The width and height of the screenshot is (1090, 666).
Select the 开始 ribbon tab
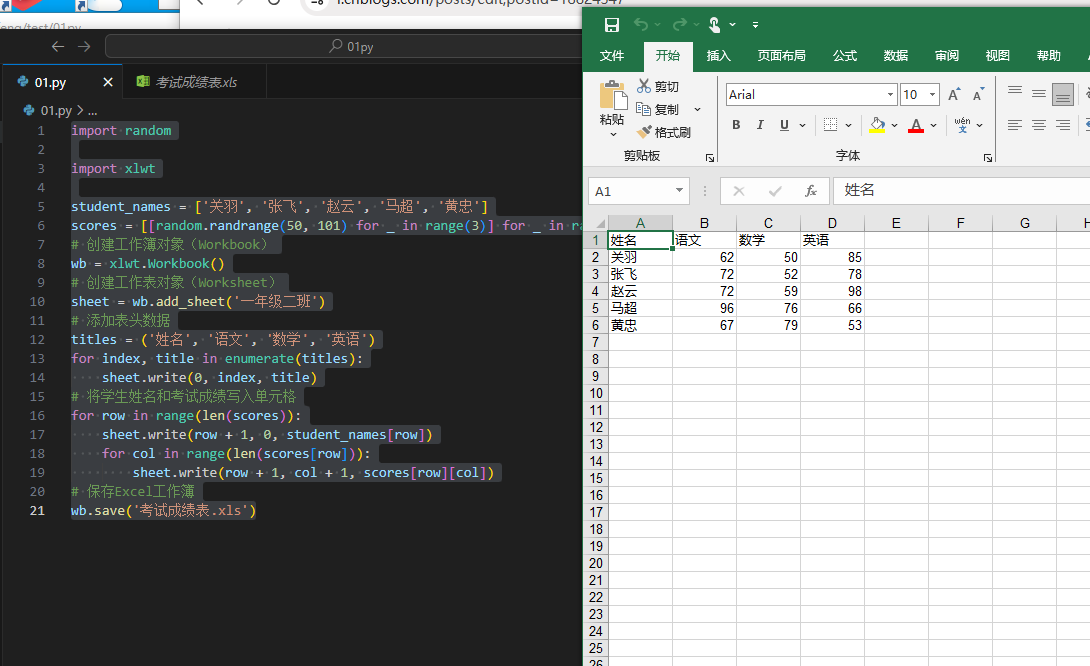[x=667, y=56]
